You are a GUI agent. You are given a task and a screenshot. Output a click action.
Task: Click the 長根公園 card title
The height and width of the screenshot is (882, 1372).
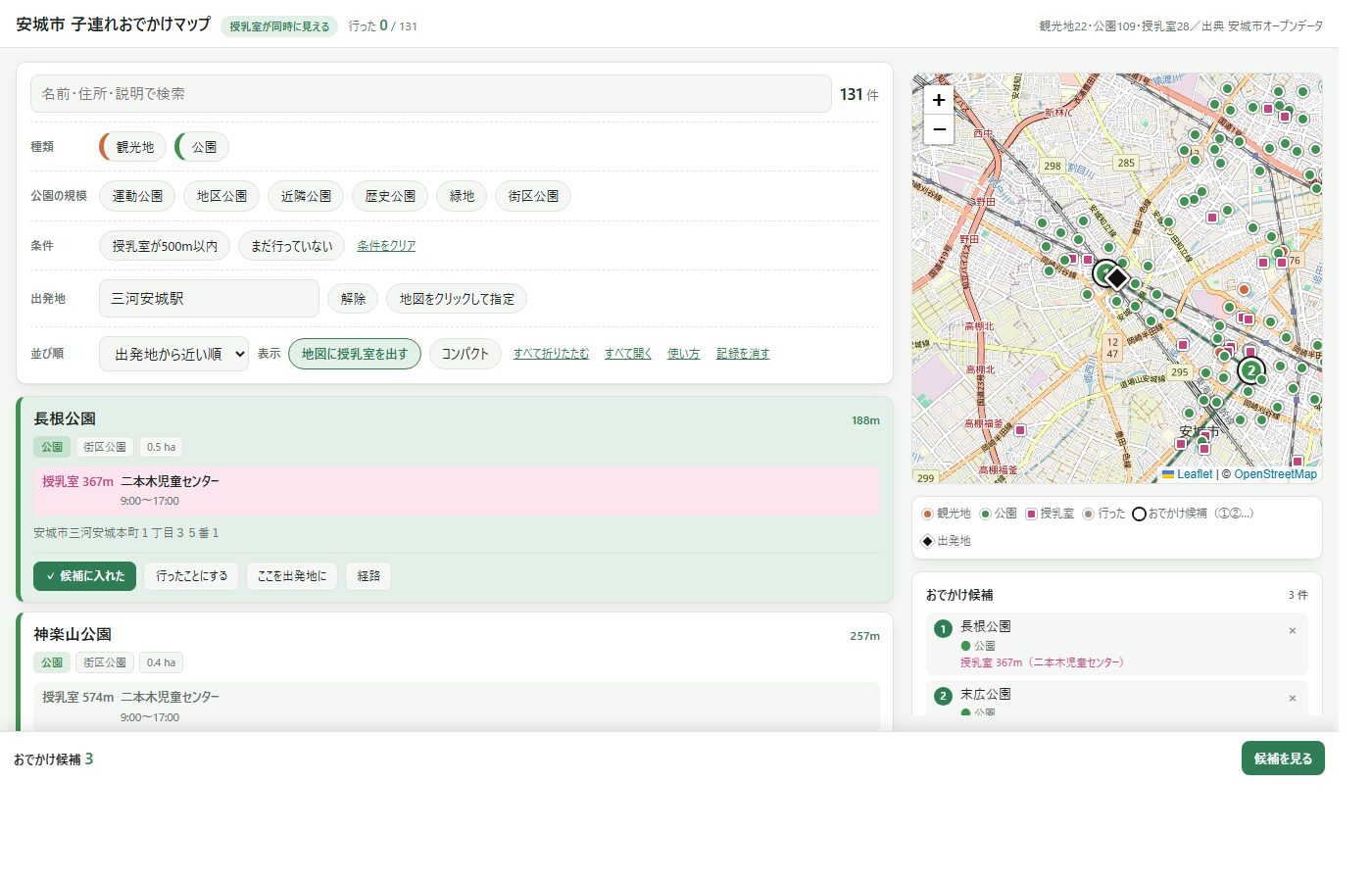tap(65, 418)
